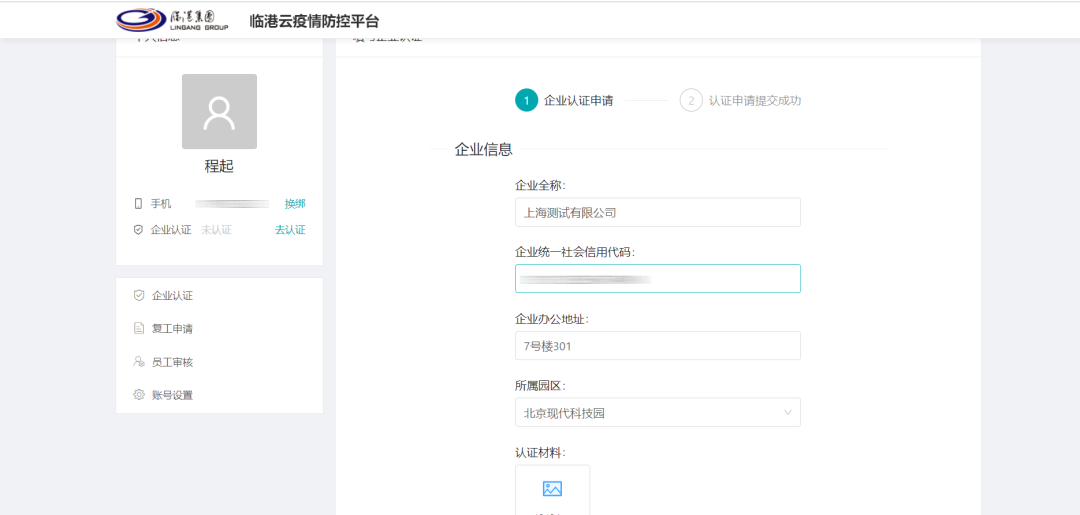This screenshot has height=515, width=1080.
Task: Click the 账号设置 gear icon
Action: coord(139,395)
